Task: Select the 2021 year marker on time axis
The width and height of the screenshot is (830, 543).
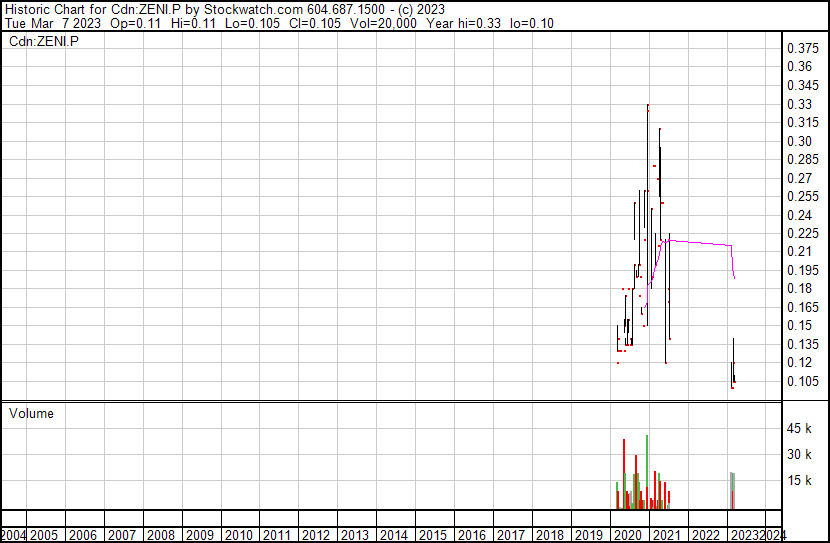Action: [665, 535]
